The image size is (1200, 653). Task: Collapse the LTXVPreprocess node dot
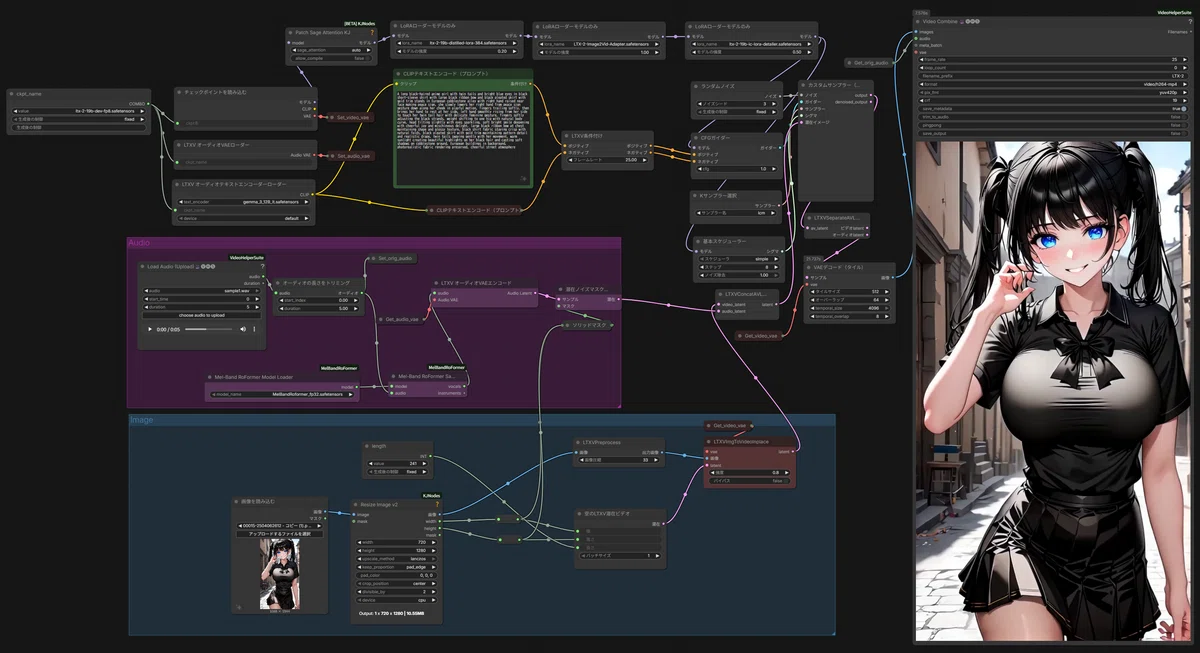(579, 442)
